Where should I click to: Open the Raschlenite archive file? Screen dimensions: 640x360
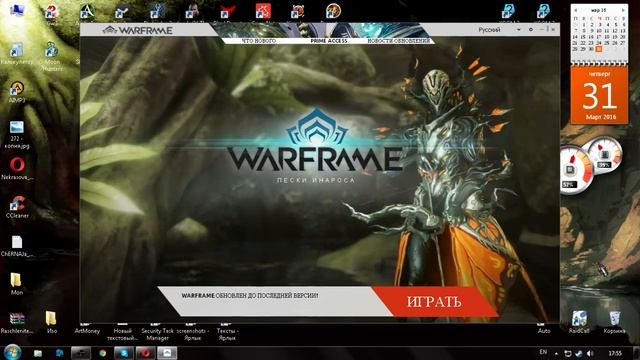(17, 322)
